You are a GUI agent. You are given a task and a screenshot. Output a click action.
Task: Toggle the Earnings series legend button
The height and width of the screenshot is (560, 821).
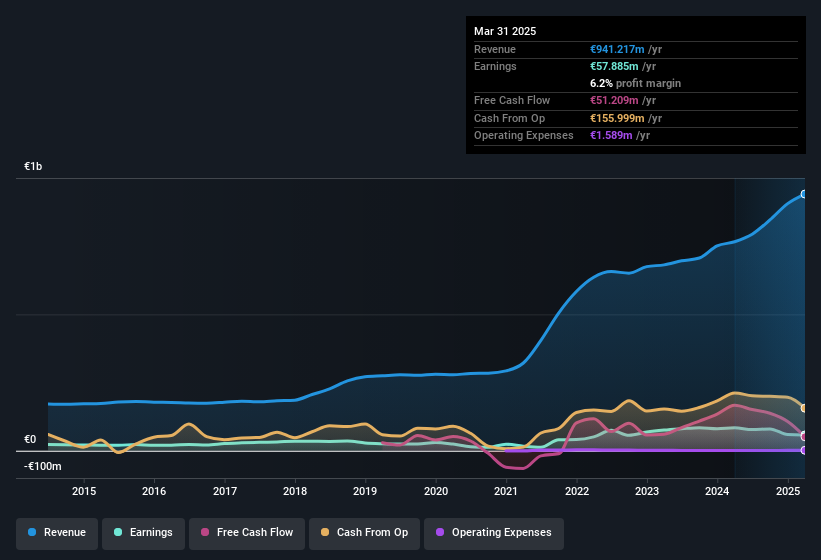coord(143,533)
